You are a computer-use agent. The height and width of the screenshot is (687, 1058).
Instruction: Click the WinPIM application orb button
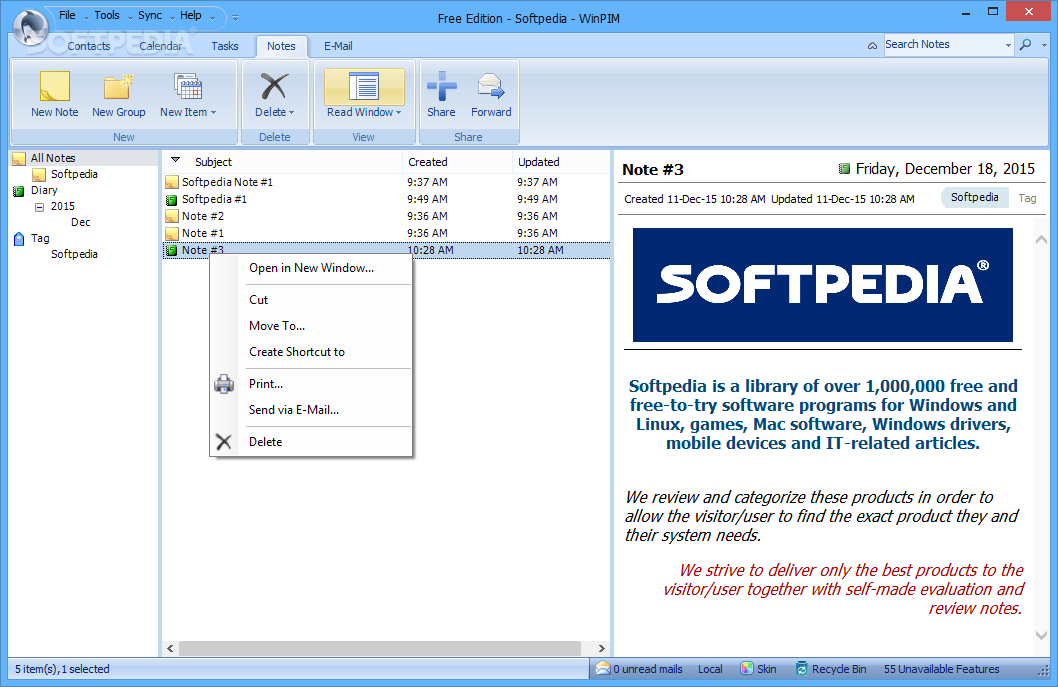[30, 26]
